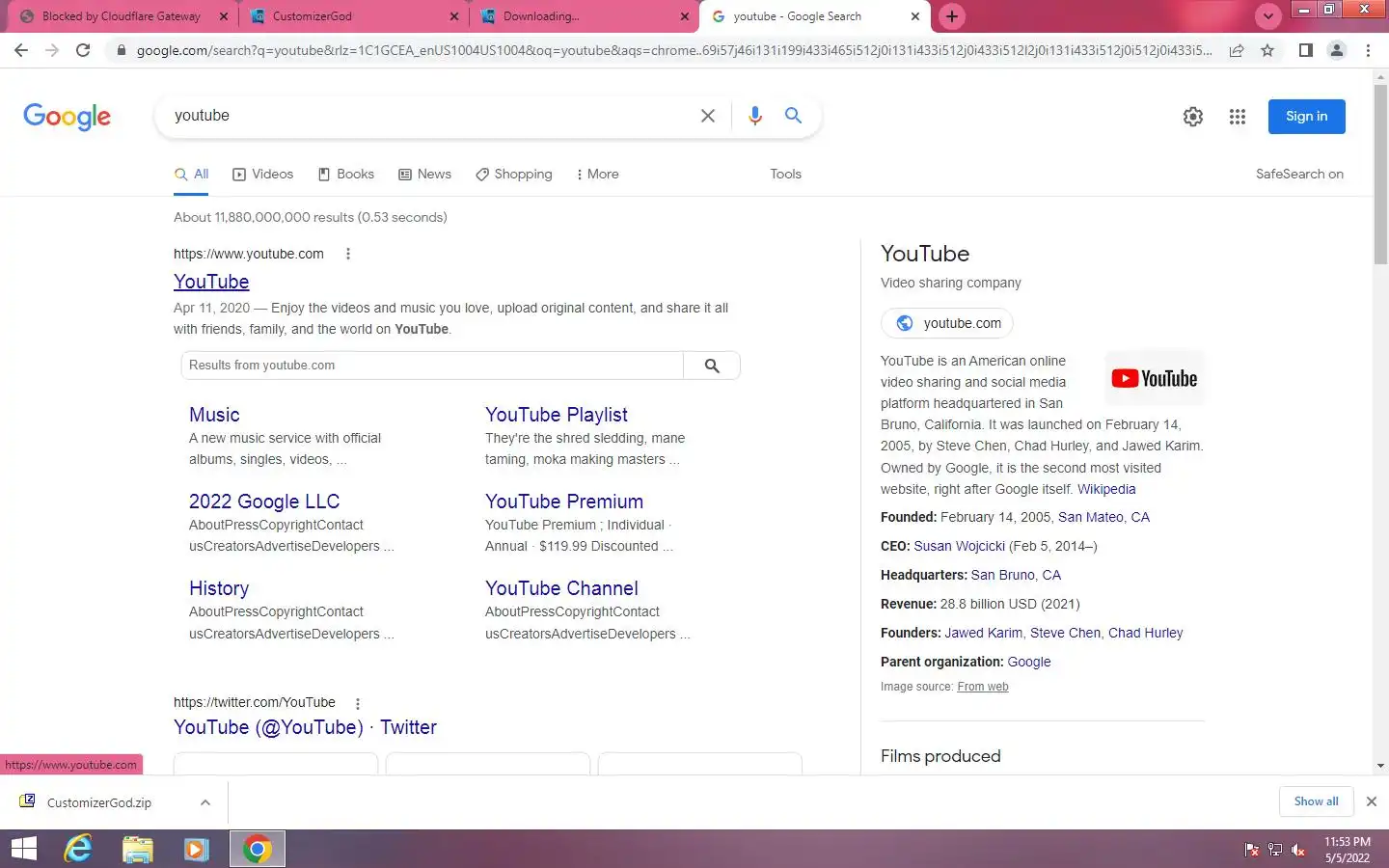Click the lock icon in address bar
The image size is (1389, 868).
click(121, 50)
